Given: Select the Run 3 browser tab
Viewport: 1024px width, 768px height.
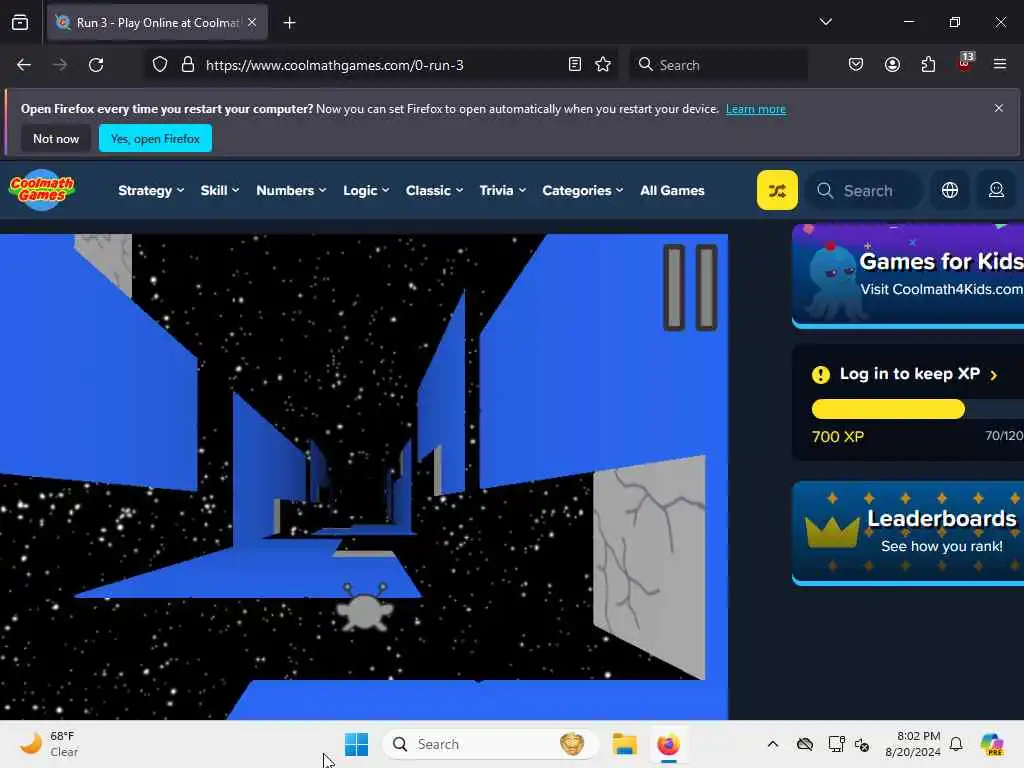Looking at the screenshot, I should point(157,22).
